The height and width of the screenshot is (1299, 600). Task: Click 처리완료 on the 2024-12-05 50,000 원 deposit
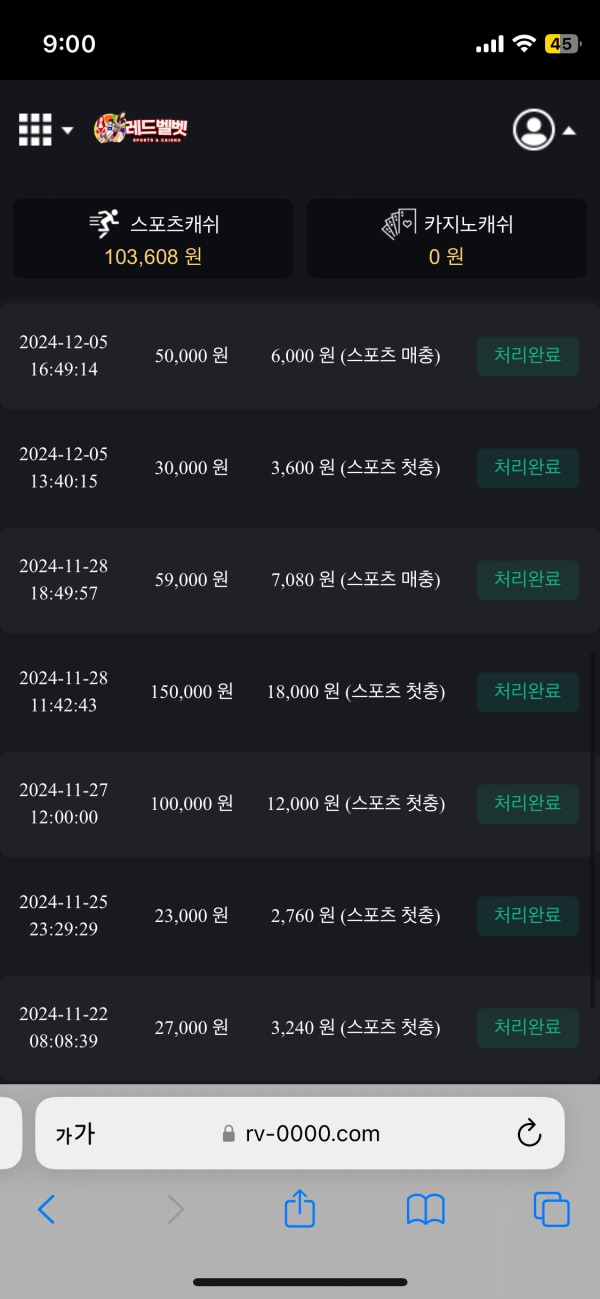click(x=527, y=355)
